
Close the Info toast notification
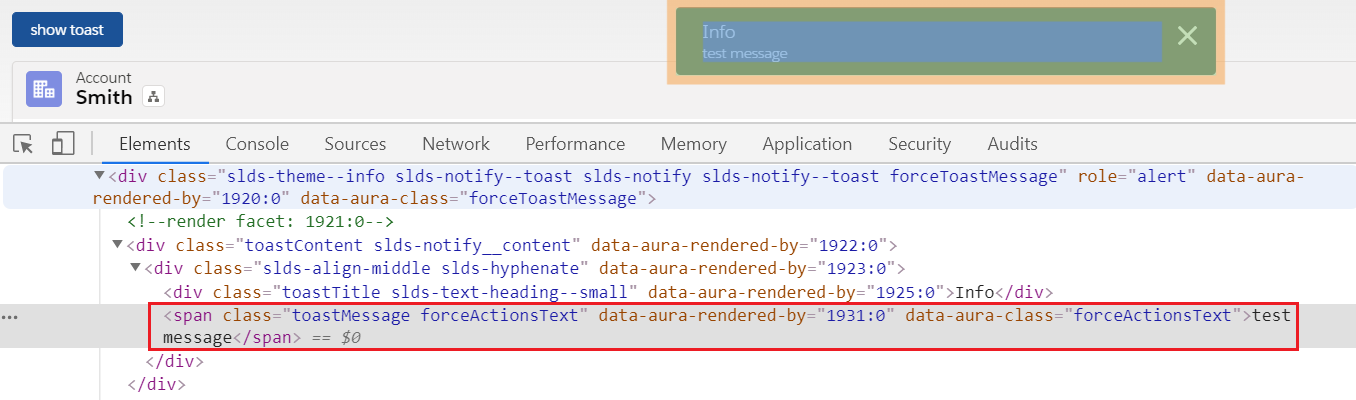tap(1187, 36)
